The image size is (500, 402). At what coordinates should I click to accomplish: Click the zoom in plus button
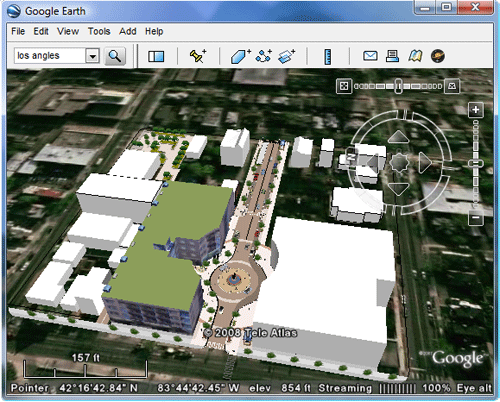click(476, 110)
